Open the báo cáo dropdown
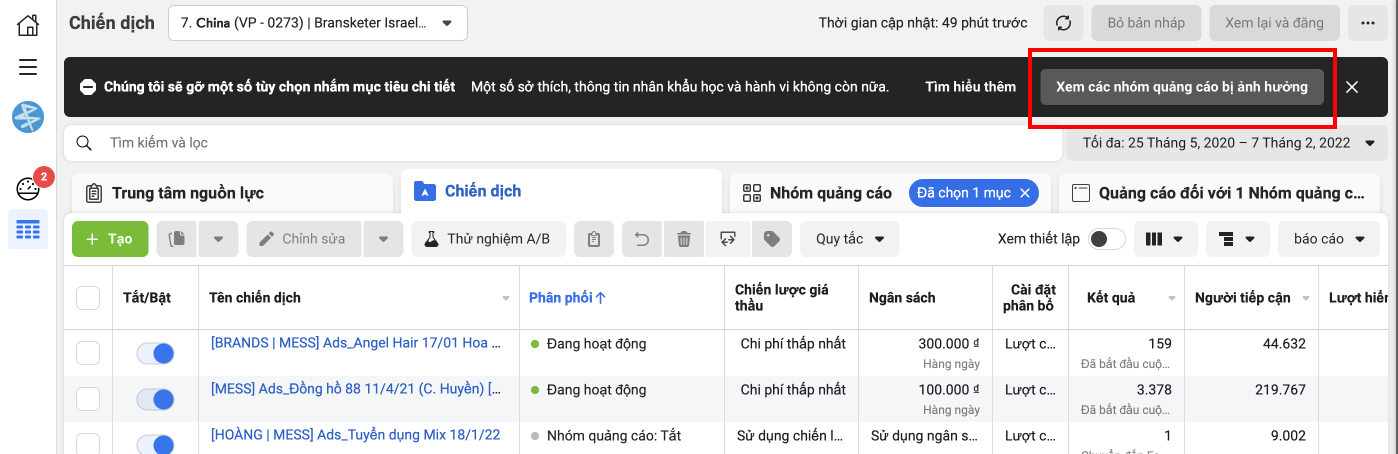Screen dimensions: 1398x454 1329,239
